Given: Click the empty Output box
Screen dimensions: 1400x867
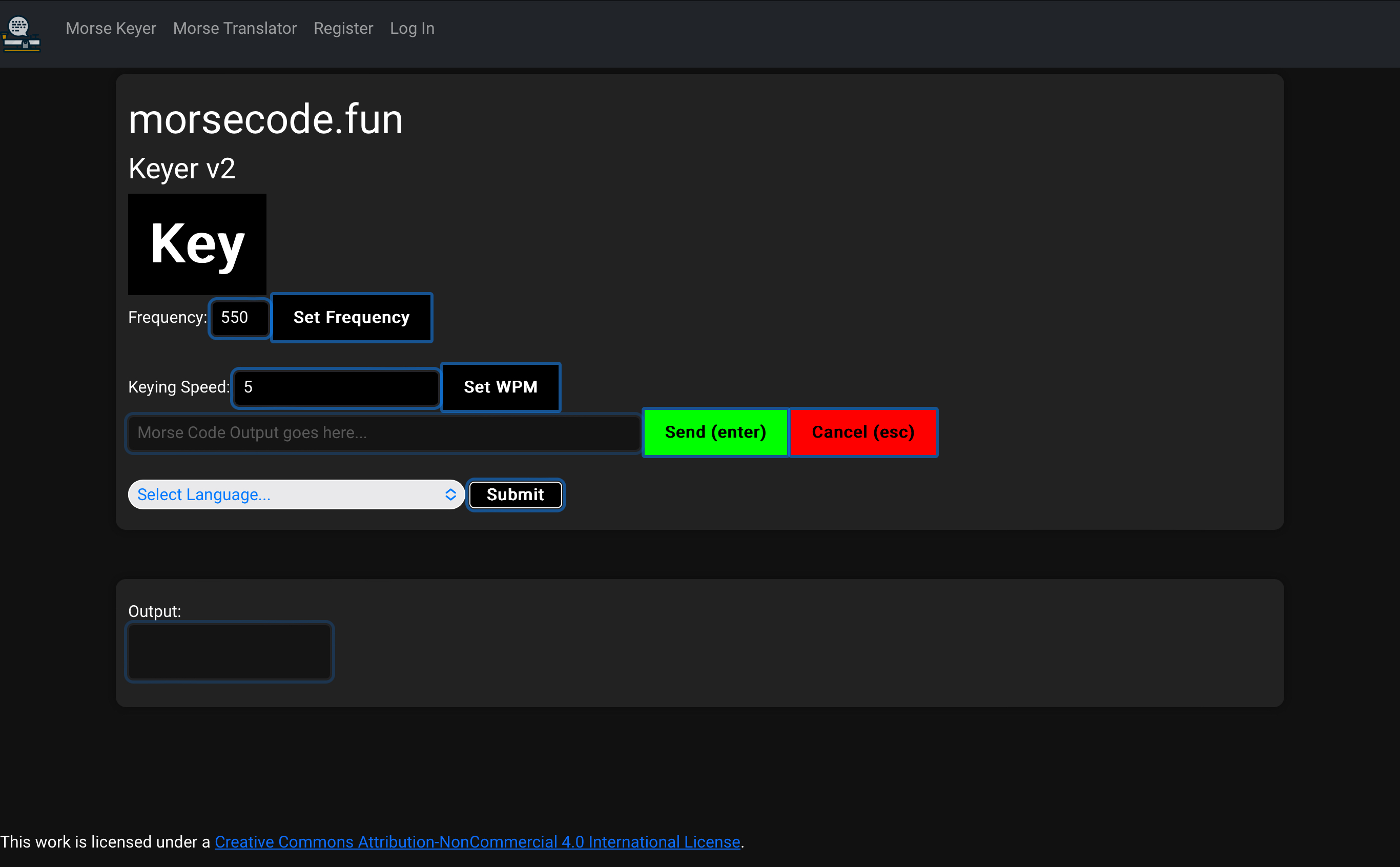Looking at the screenshot, I should pos(230,651).
